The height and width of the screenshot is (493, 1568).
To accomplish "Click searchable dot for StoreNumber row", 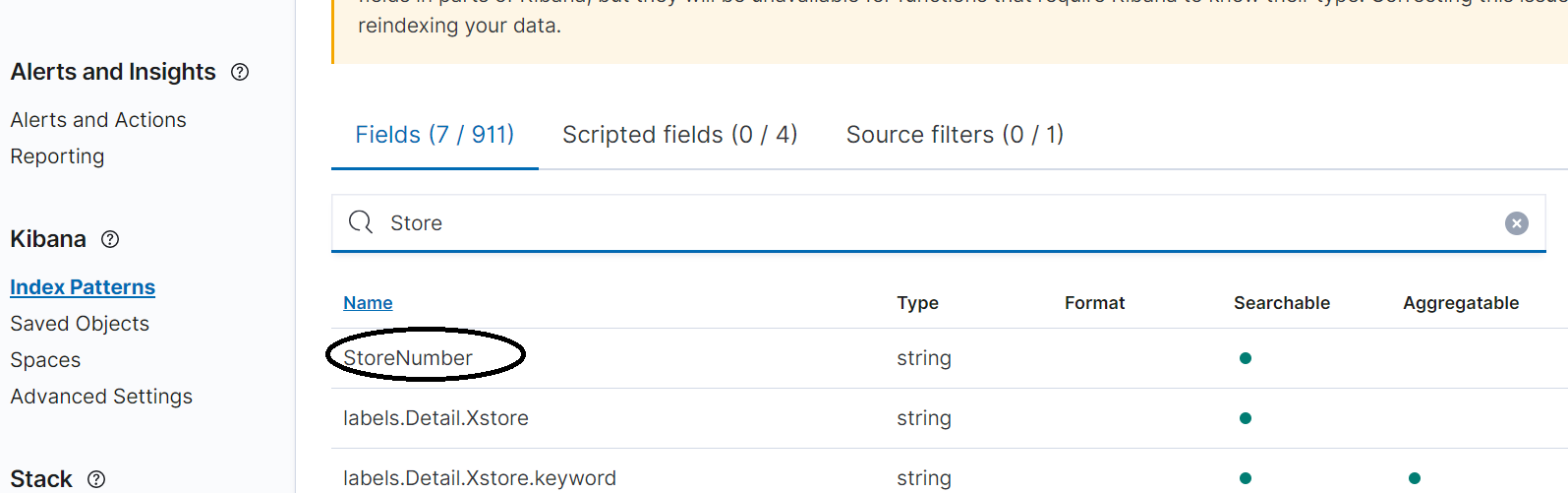I will coord(1245,358).
